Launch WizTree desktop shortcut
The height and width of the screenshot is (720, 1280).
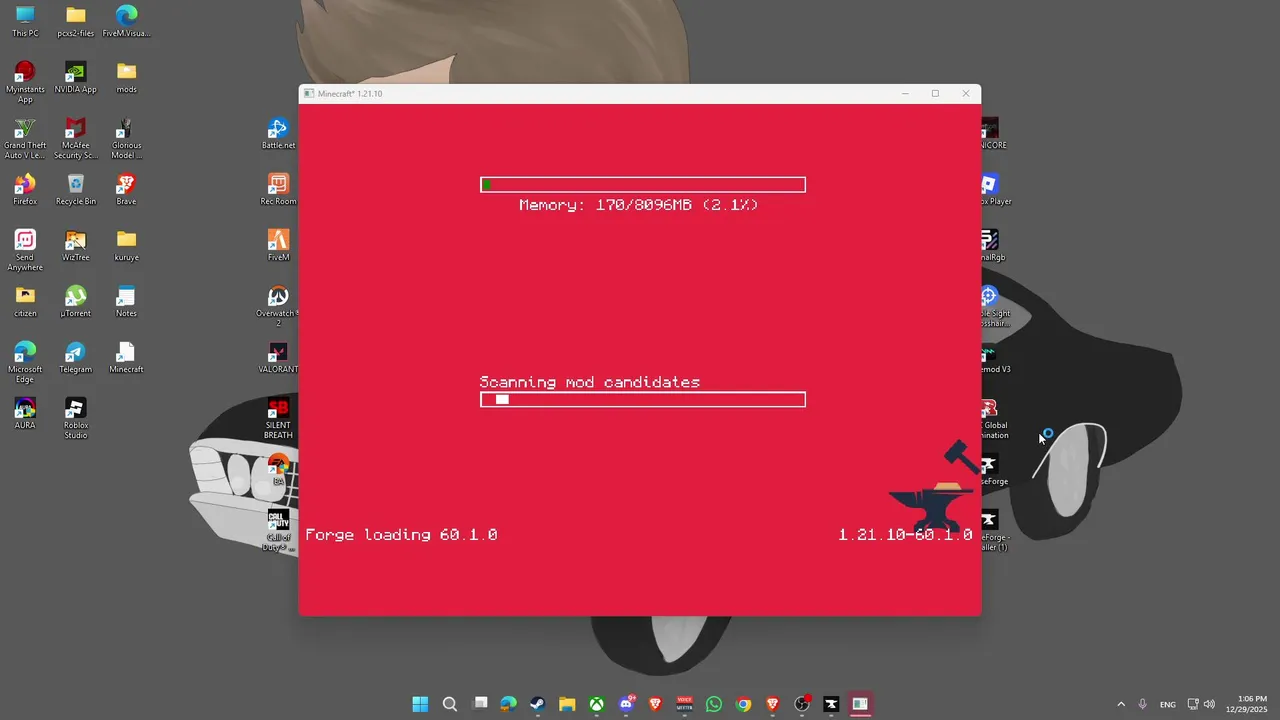75,245
